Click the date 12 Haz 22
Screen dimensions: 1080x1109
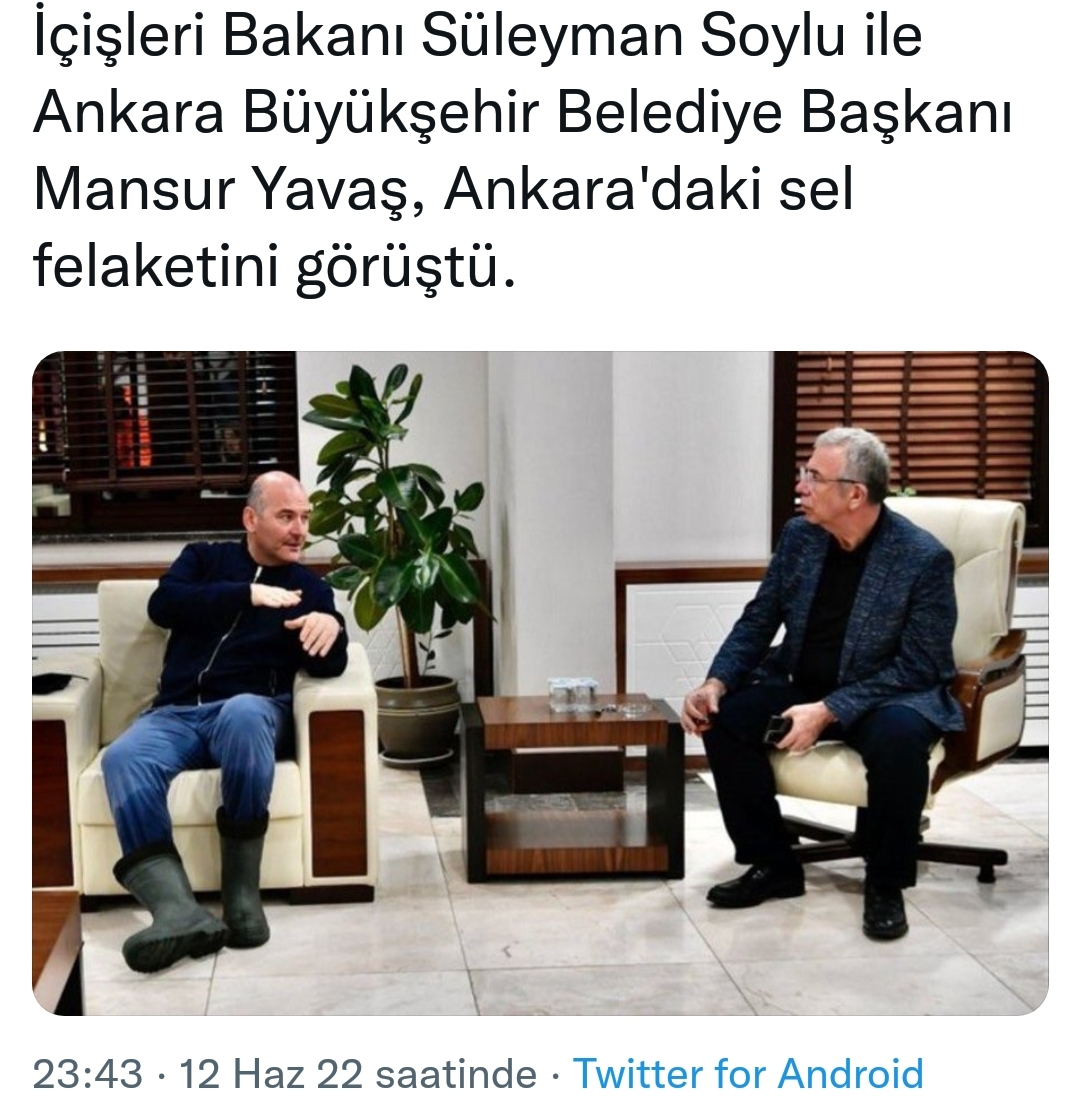(272, 1074)
